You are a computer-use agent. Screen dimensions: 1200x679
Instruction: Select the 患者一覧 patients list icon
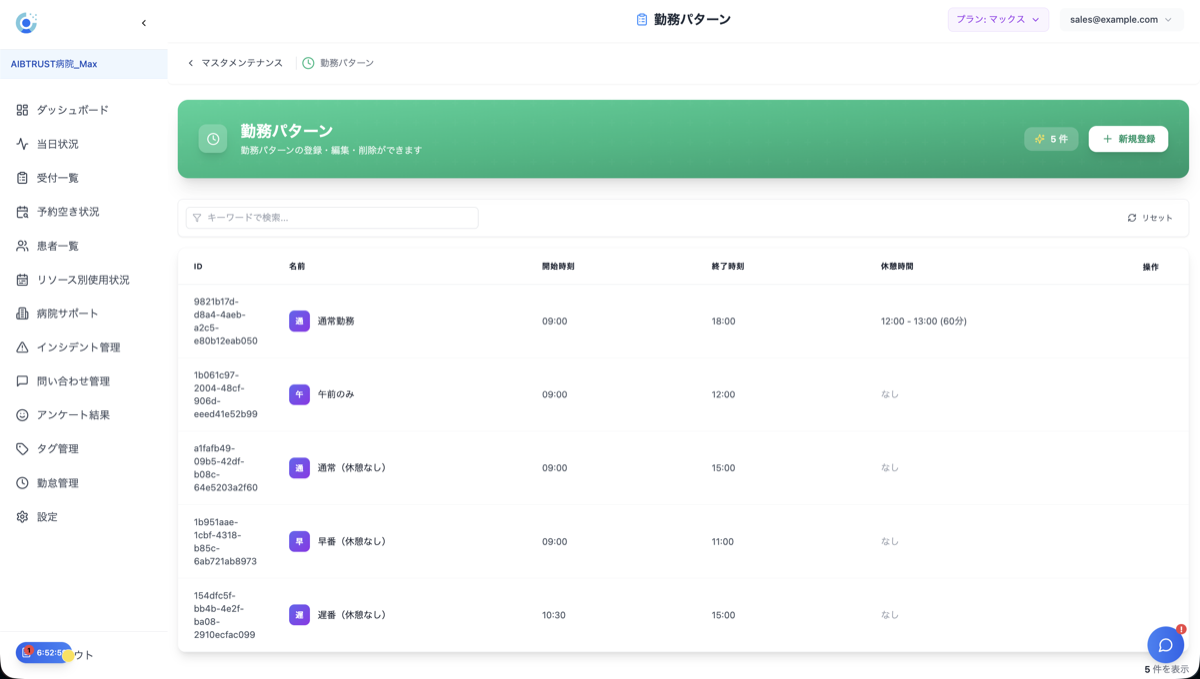coord(20,245)
